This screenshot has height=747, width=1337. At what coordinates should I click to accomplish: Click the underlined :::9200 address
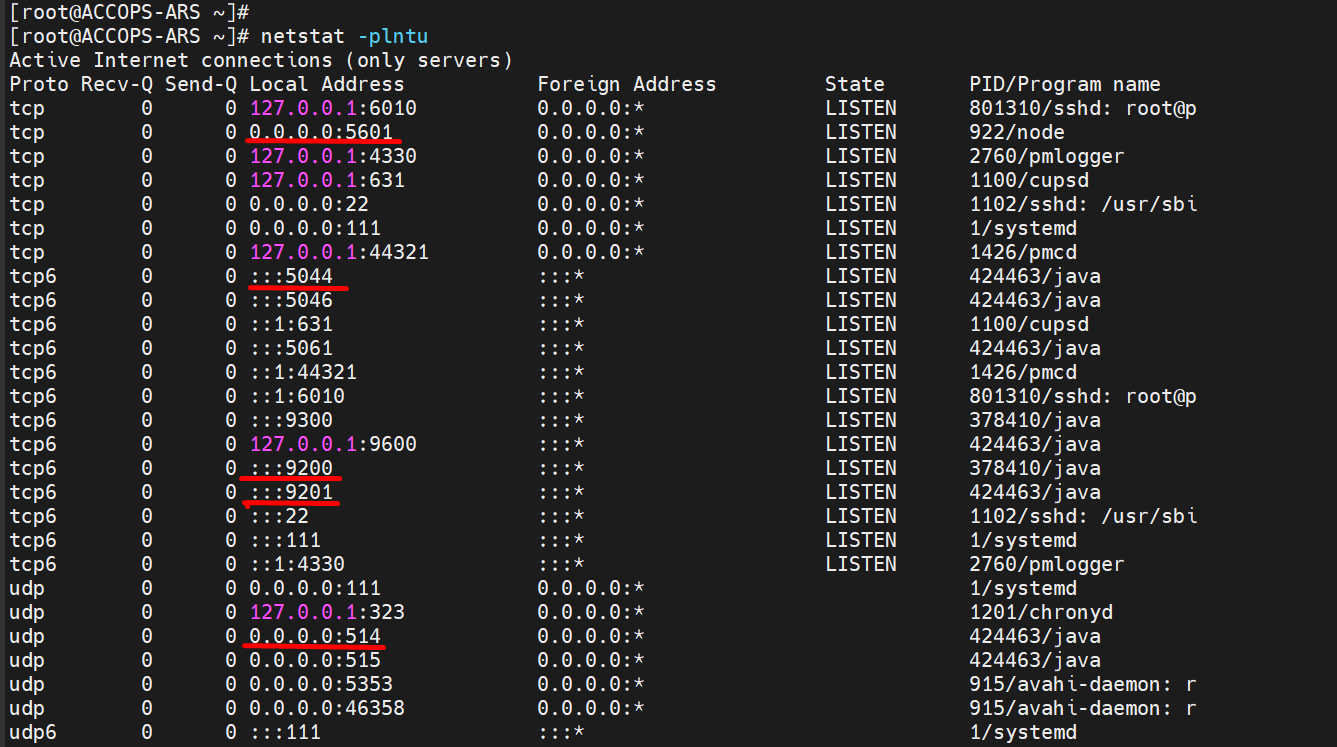coord(291,468)
